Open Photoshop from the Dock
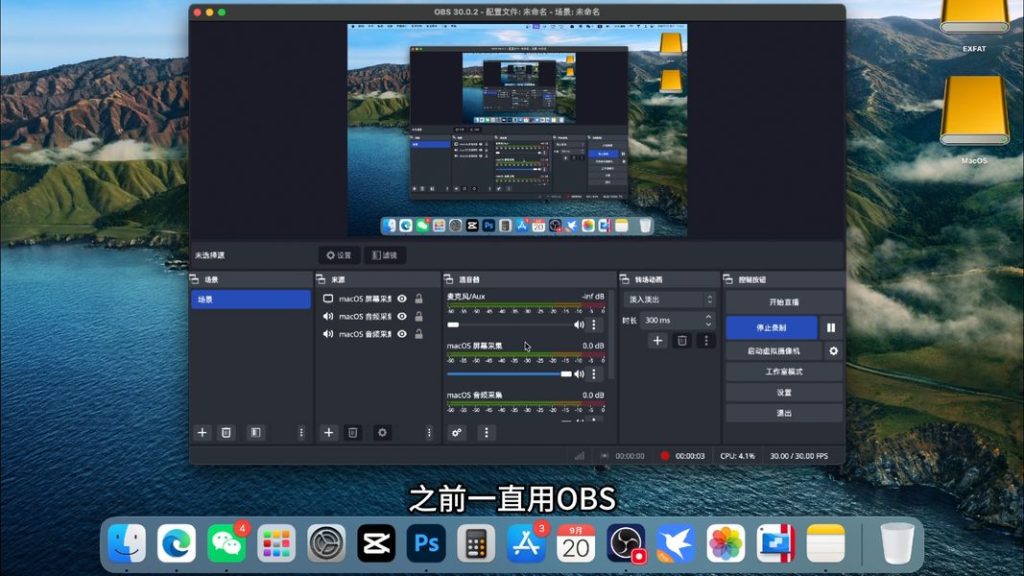The image size is (1024, 576). point(426,543)
